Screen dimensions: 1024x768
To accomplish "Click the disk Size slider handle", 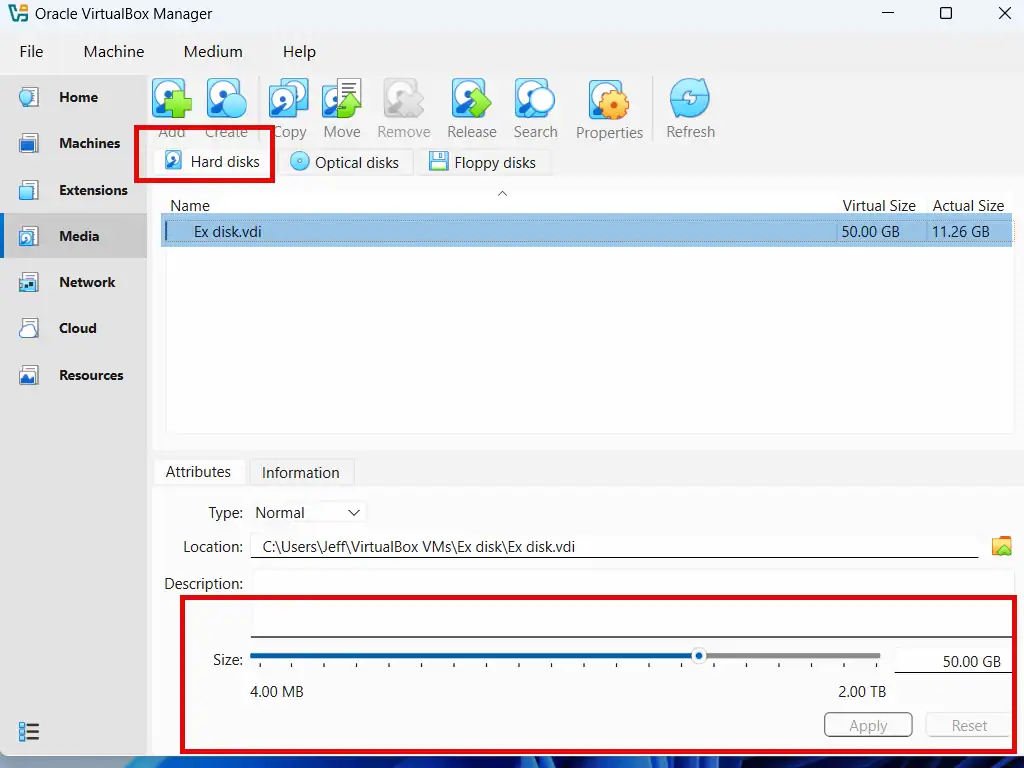I will 699,656.
